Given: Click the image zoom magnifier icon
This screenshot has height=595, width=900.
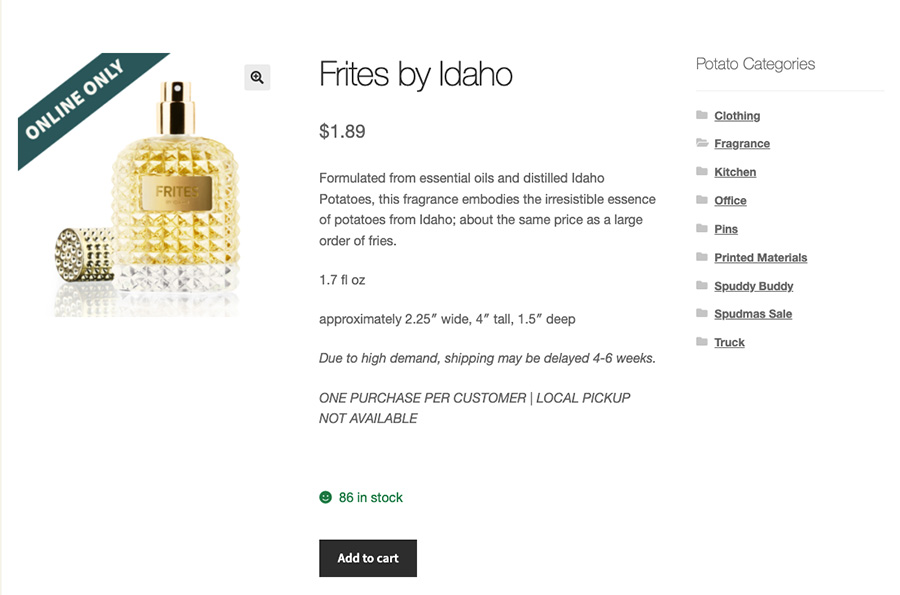Looking at the screenshot, I should pos(257,77).
